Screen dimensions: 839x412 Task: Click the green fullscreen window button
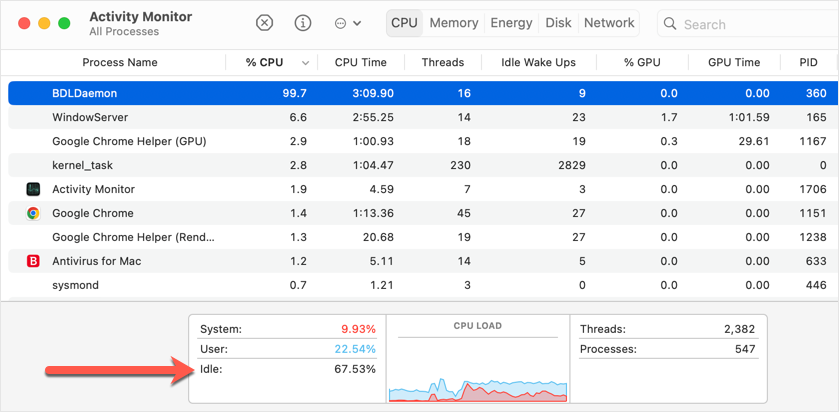coord(64,23)
